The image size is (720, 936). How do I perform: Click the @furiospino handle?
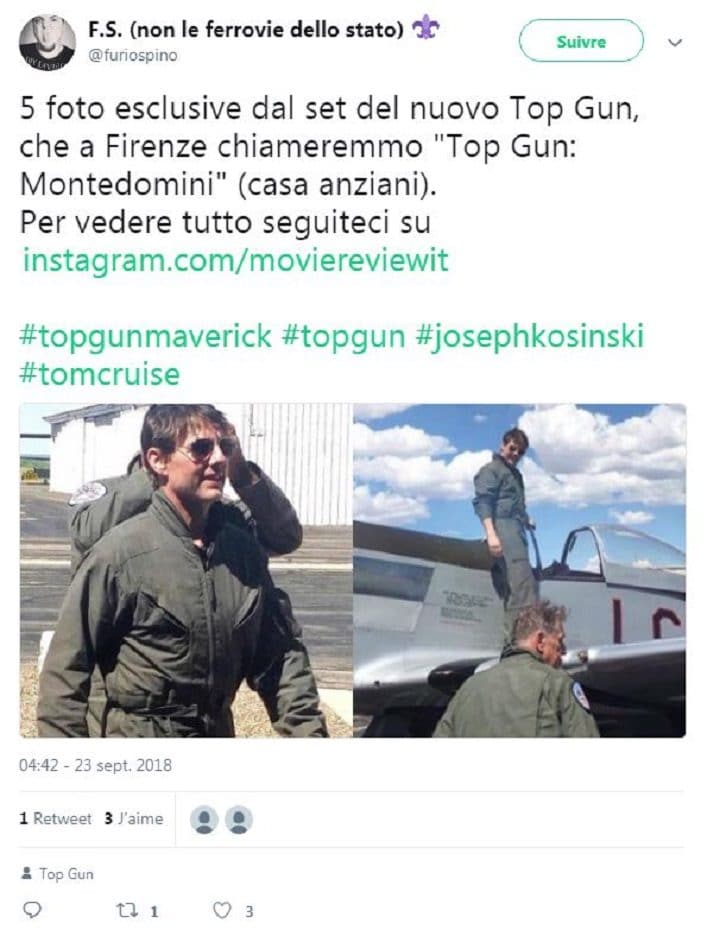(x=133, y=56)
